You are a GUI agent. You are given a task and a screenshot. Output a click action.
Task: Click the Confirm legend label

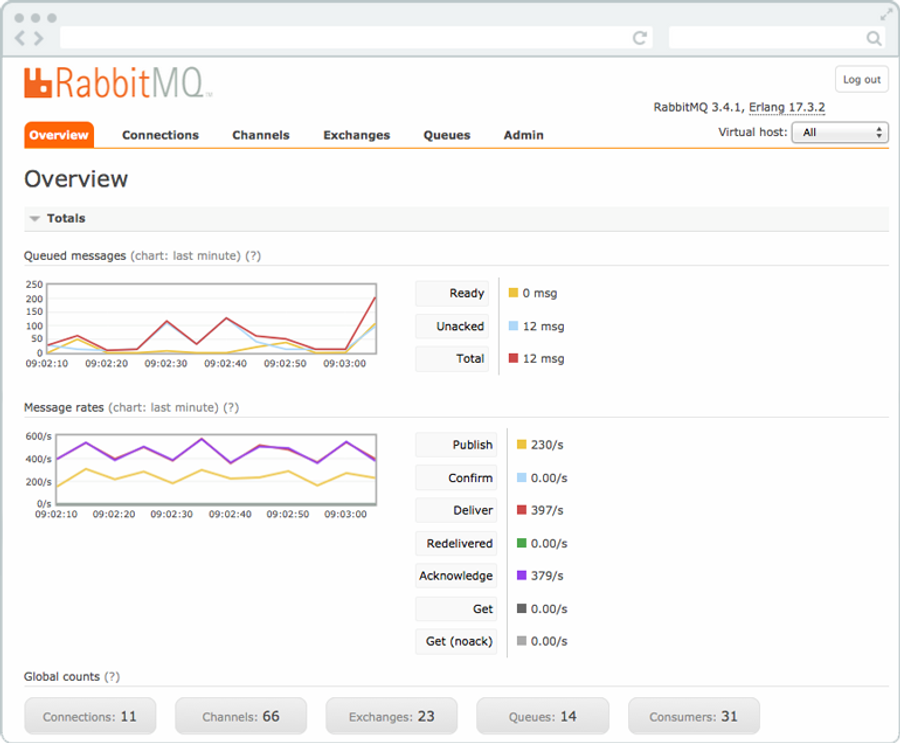[x=456, y=478]
